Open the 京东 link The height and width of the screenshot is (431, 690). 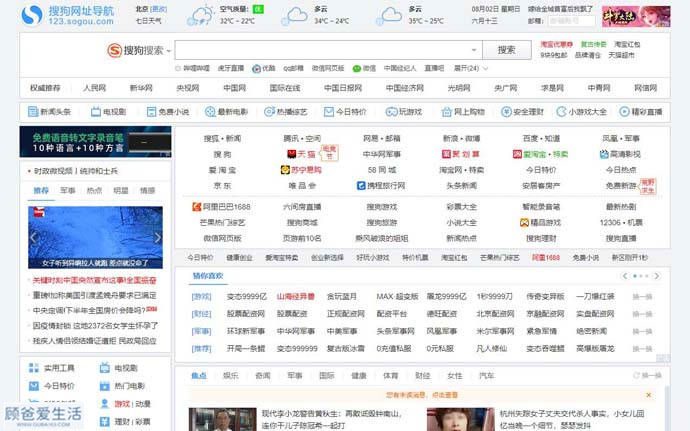point(222,186)
